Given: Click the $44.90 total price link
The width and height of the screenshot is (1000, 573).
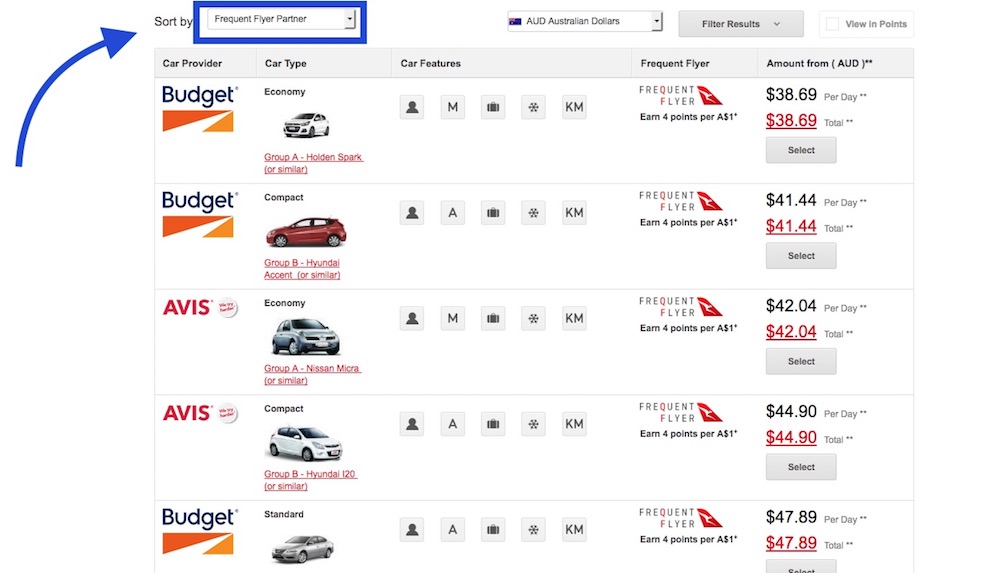Looking at the screenshot, I should [x=791, y=438].
